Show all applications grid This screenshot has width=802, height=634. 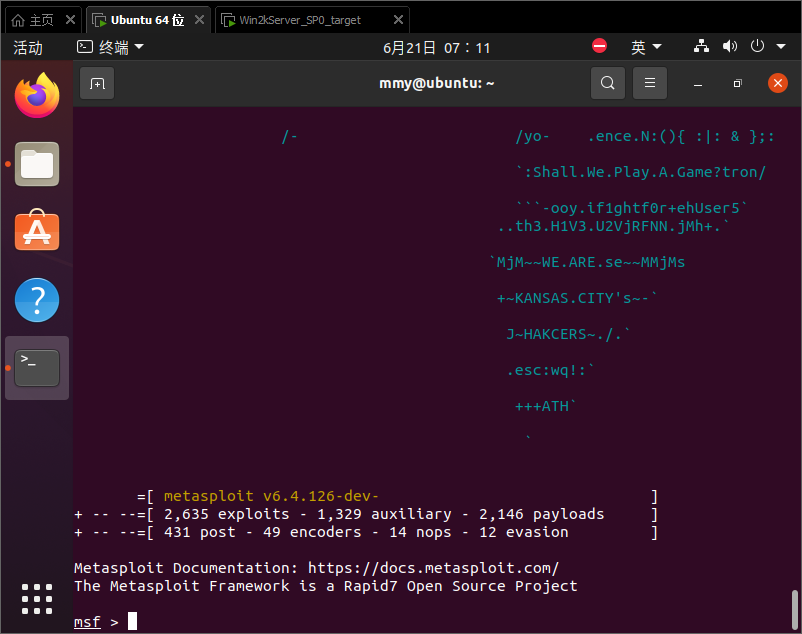[x=37, y=599]
